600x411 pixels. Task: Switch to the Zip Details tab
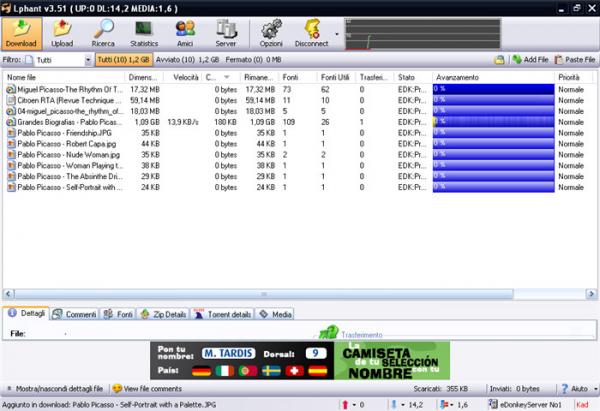pos(163,314)
